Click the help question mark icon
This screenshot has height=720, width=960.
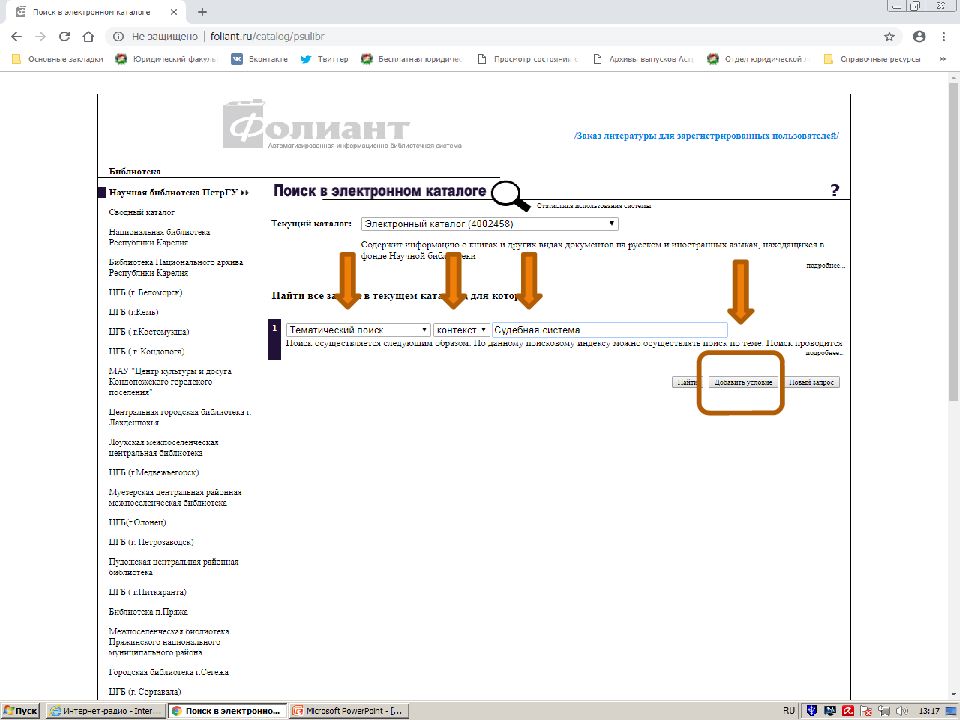point(834,191)
